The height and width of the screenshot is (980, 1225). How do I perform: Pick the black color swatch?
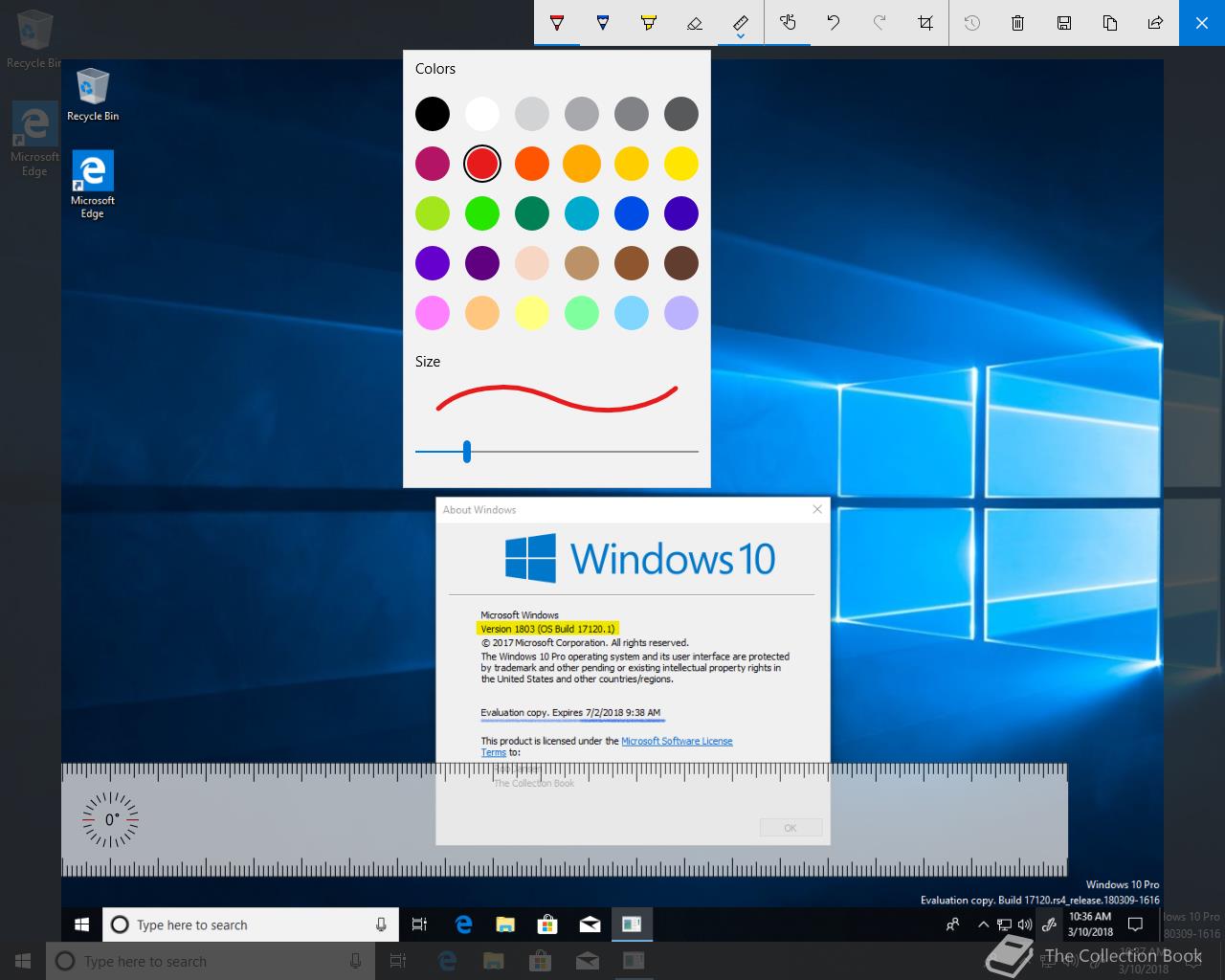pos(433,114)
